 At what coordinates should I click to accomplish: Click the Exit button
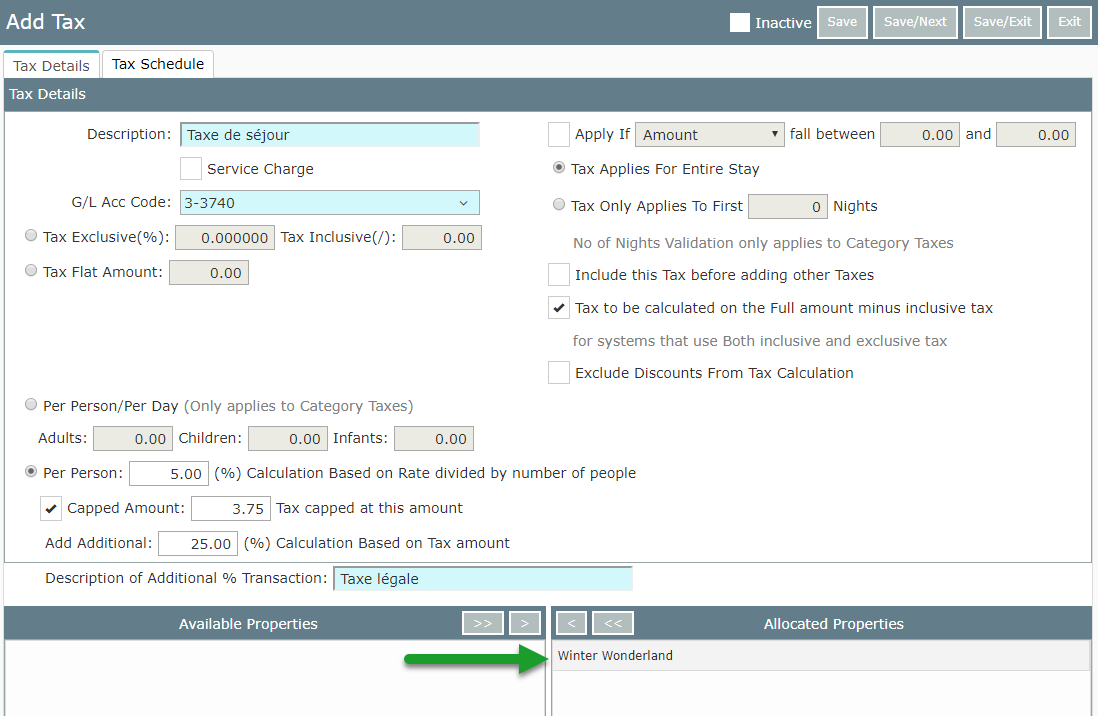[1069, 22]
